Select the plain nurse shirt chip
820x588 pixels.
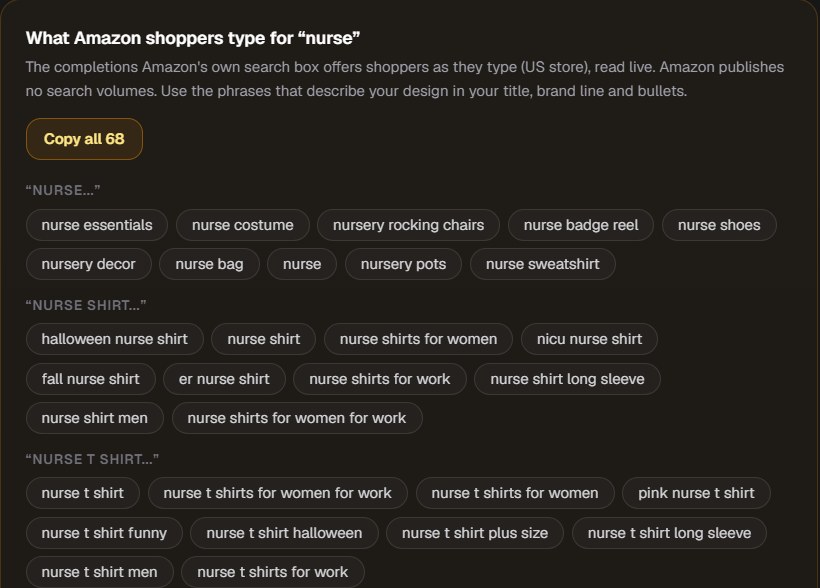click(x=264, y=339)
